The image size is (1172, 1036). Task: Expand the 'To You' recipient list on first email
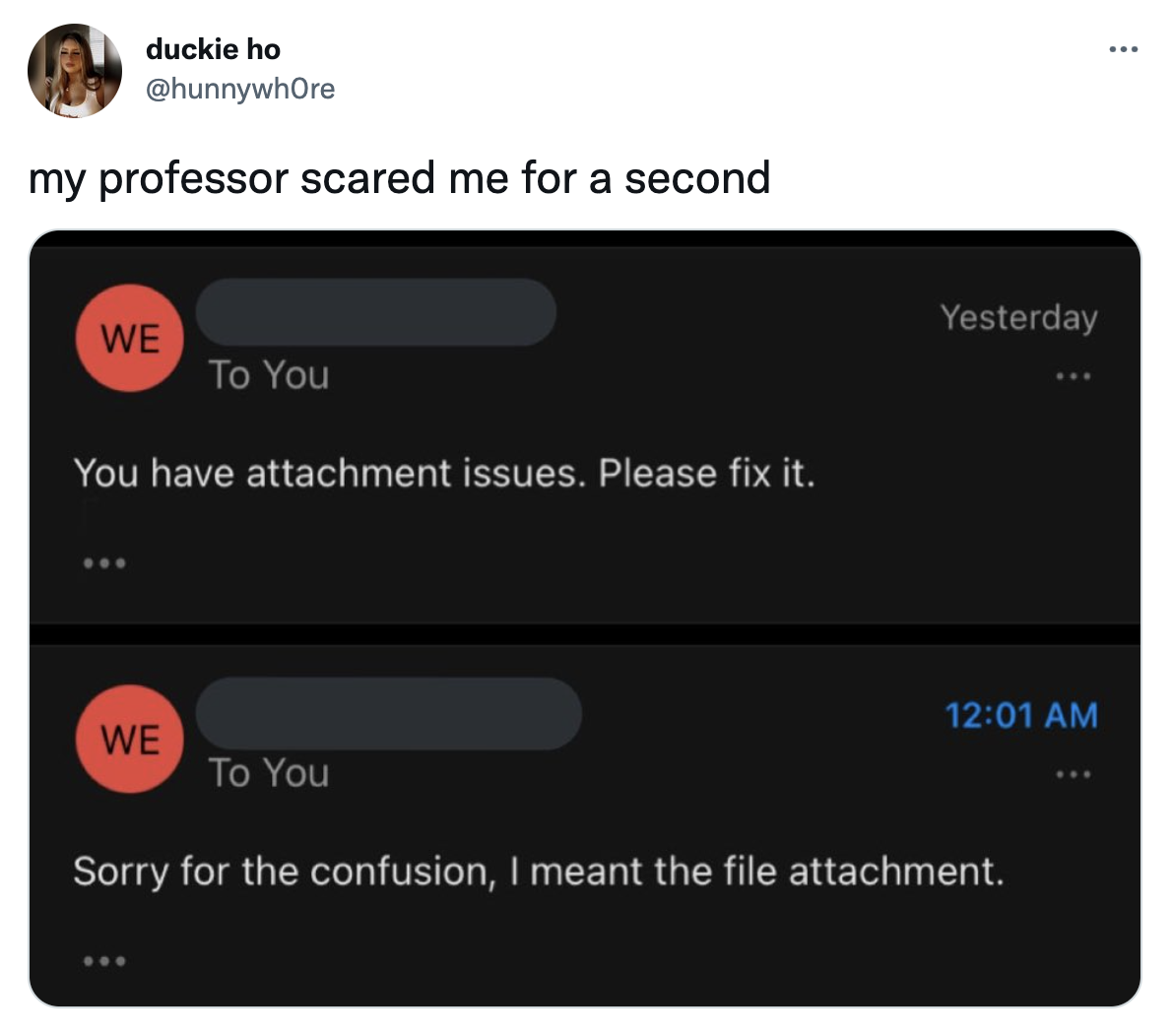pyautogui.click(x=269, y=375)
